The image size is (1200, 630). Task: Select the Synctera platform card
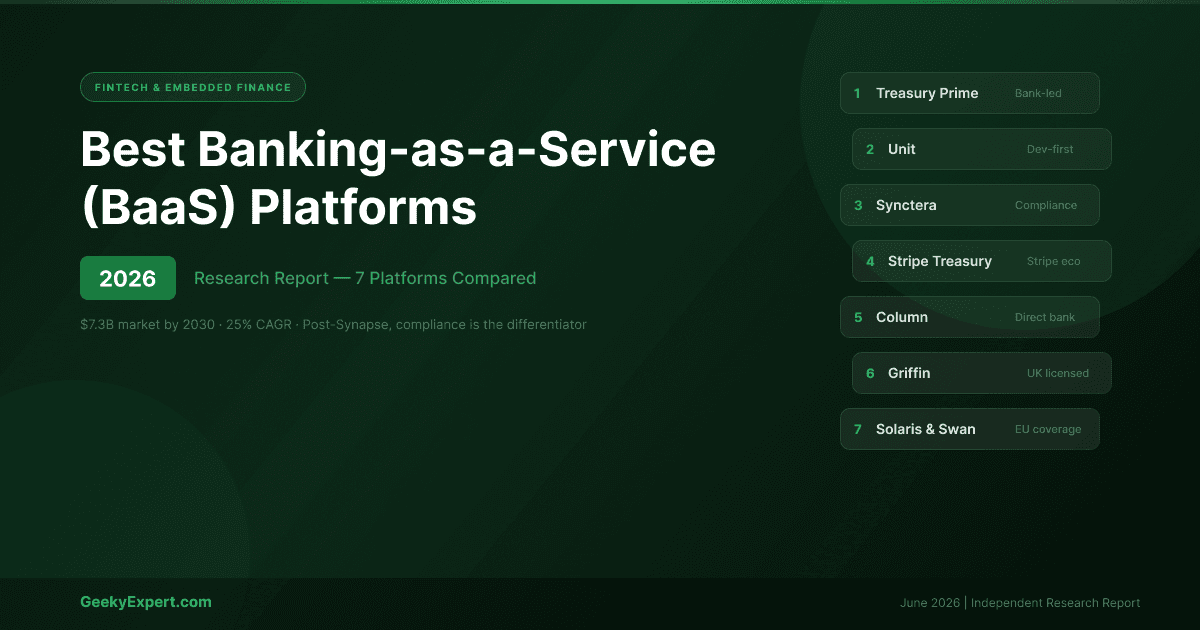tap(970, 205)
